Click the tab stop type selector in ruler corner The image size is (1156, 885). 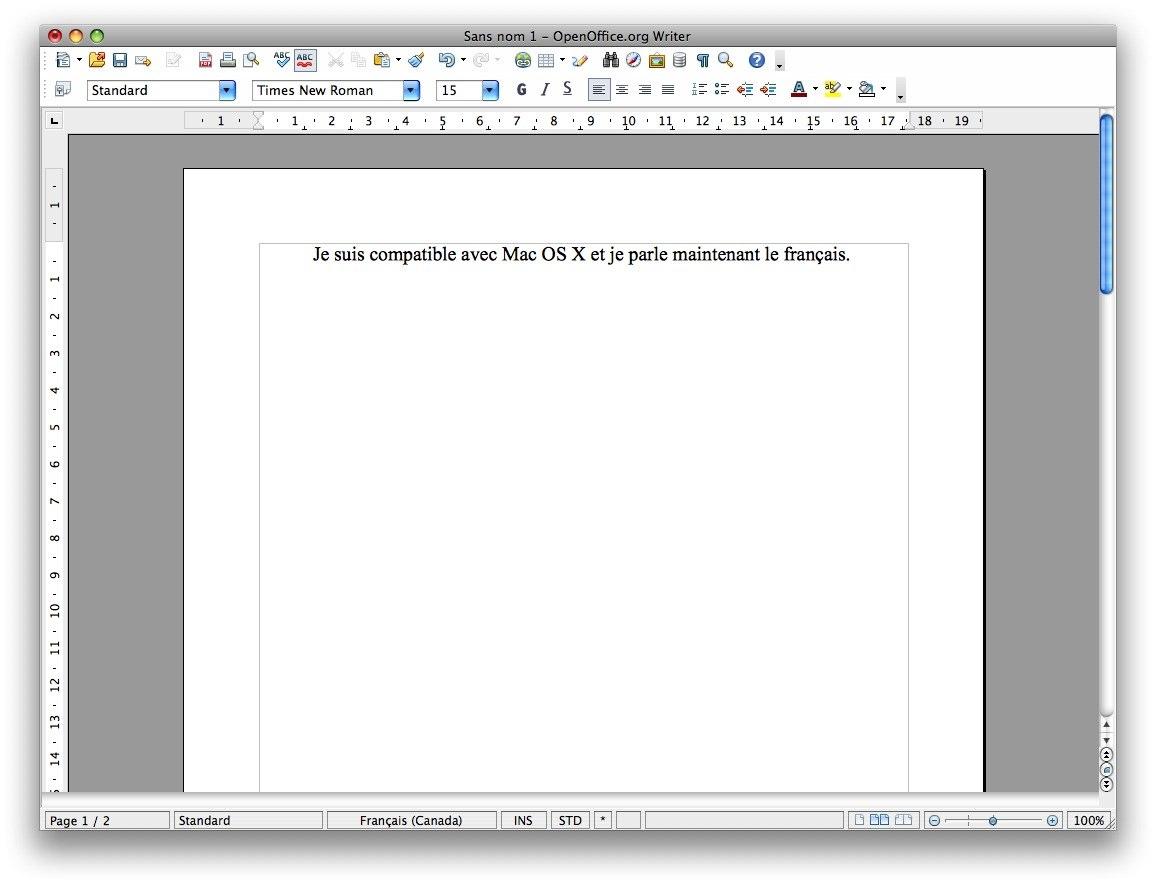(55, 121)
